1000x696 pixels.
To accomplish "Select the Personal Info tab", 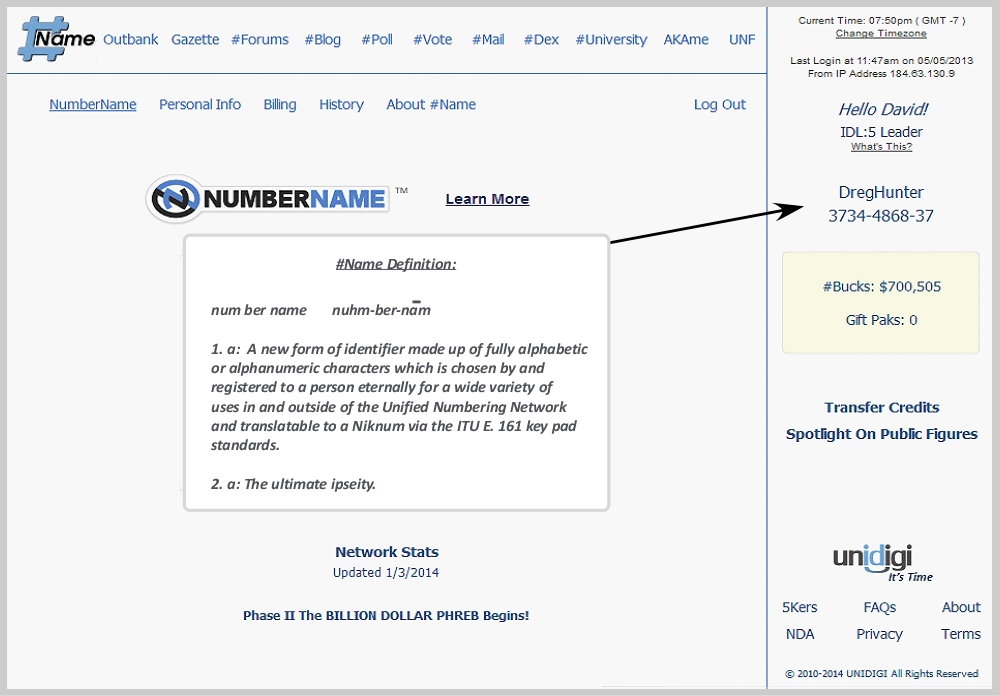I will click(x=200, y=105).
